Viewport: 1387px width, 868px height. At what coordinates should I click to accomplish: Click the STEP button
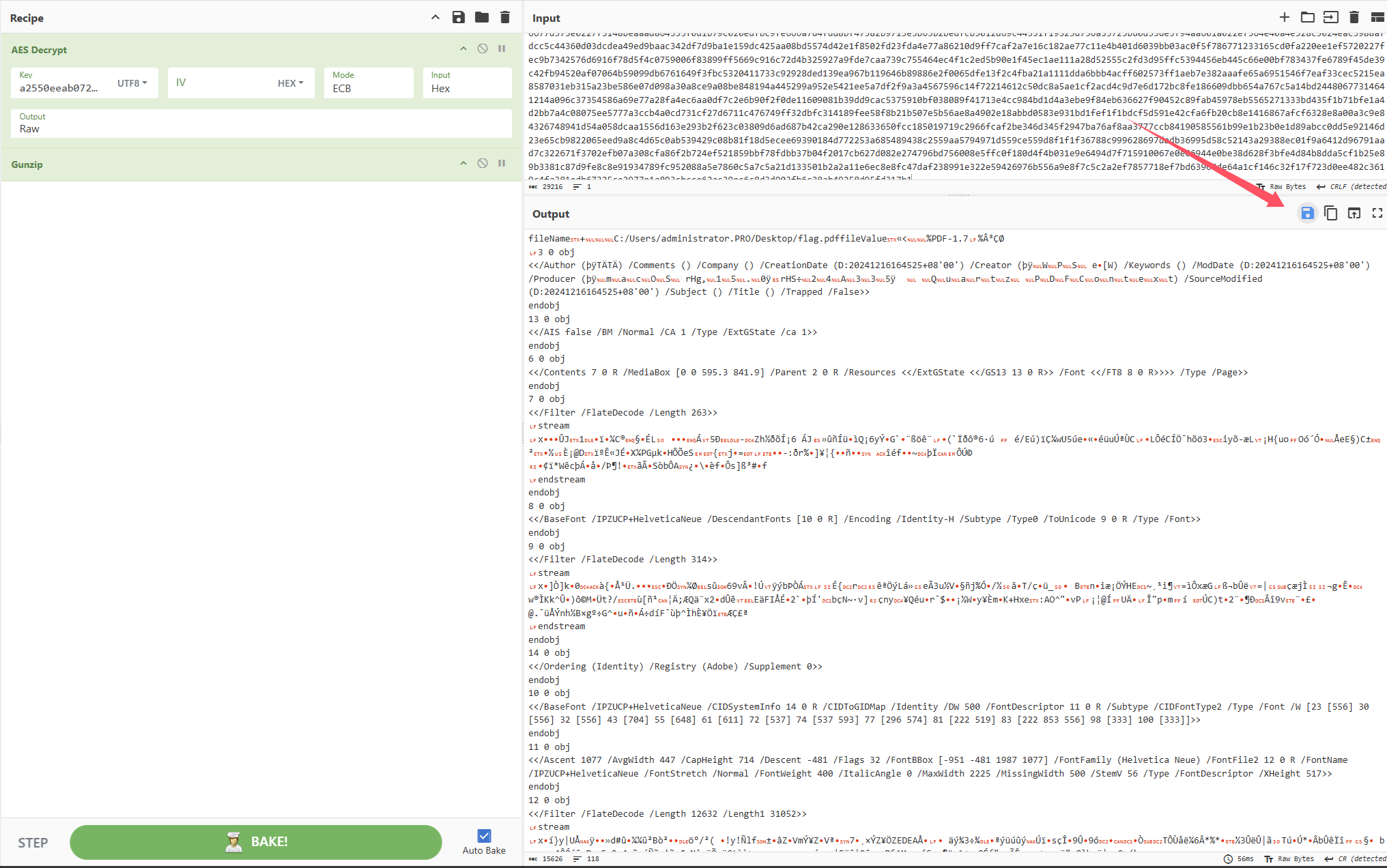tap(33, 843)
